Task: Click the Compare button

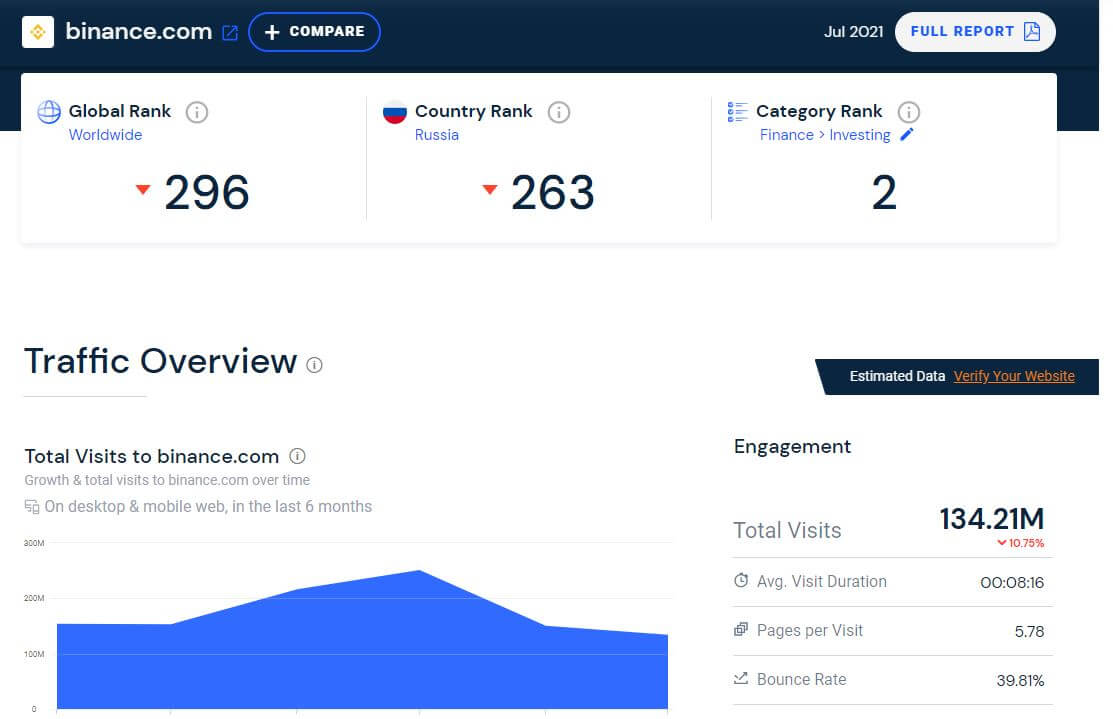Action: coord(314,32)
